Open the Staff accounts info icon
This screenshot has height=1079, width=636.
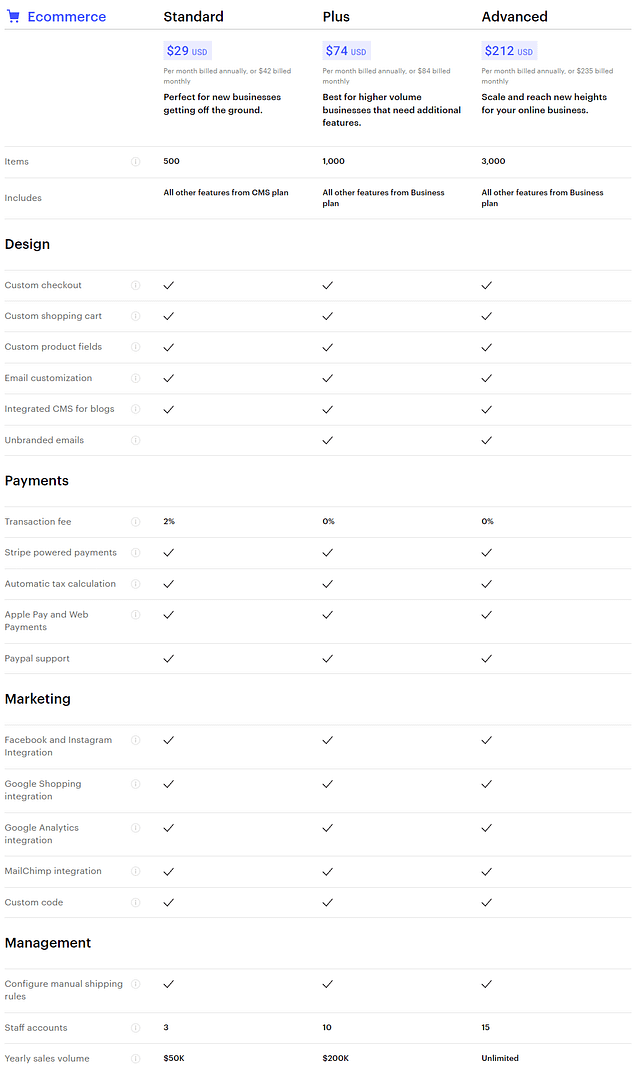coord(136,1027)
